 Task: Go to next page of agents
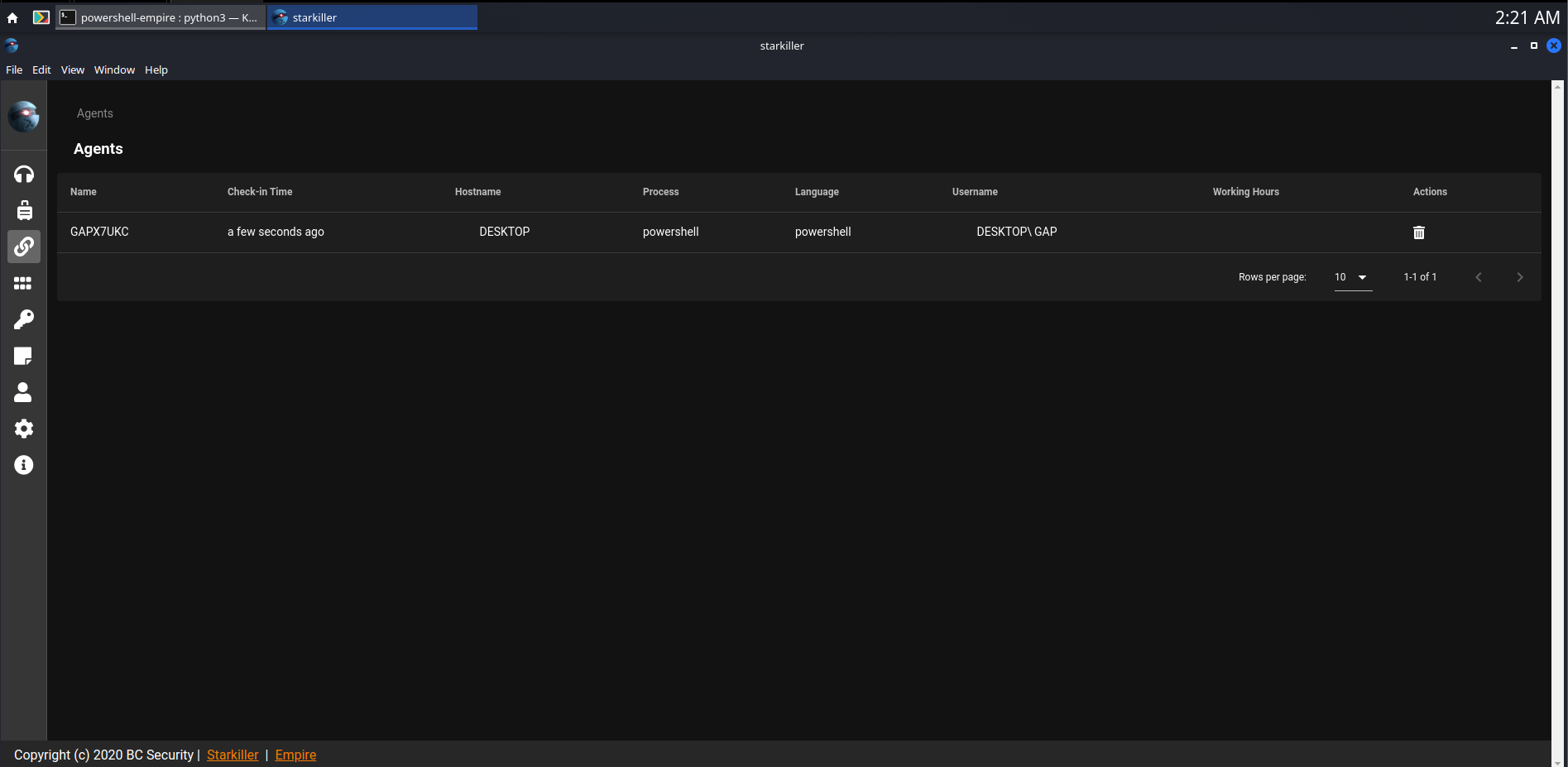pyautogui.click(x=1519, y=277)
